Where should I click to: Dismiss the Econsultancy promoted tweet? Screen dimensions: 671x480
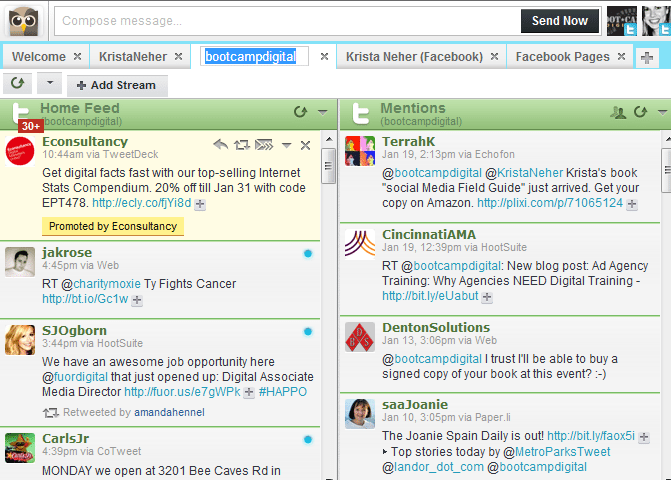306,146
